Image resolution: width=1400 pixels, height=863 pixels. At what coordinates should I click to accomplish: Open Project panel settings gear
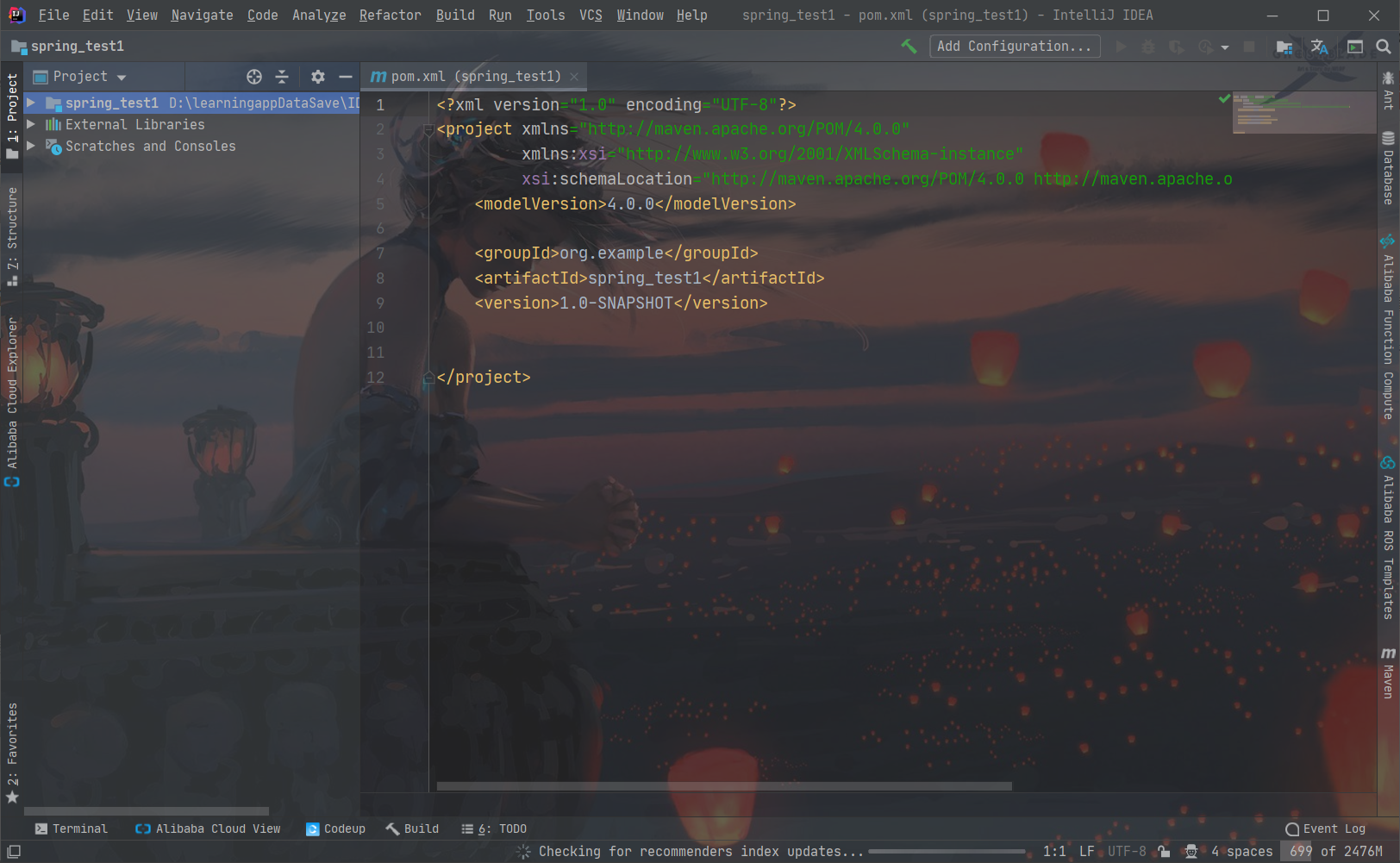318,77
